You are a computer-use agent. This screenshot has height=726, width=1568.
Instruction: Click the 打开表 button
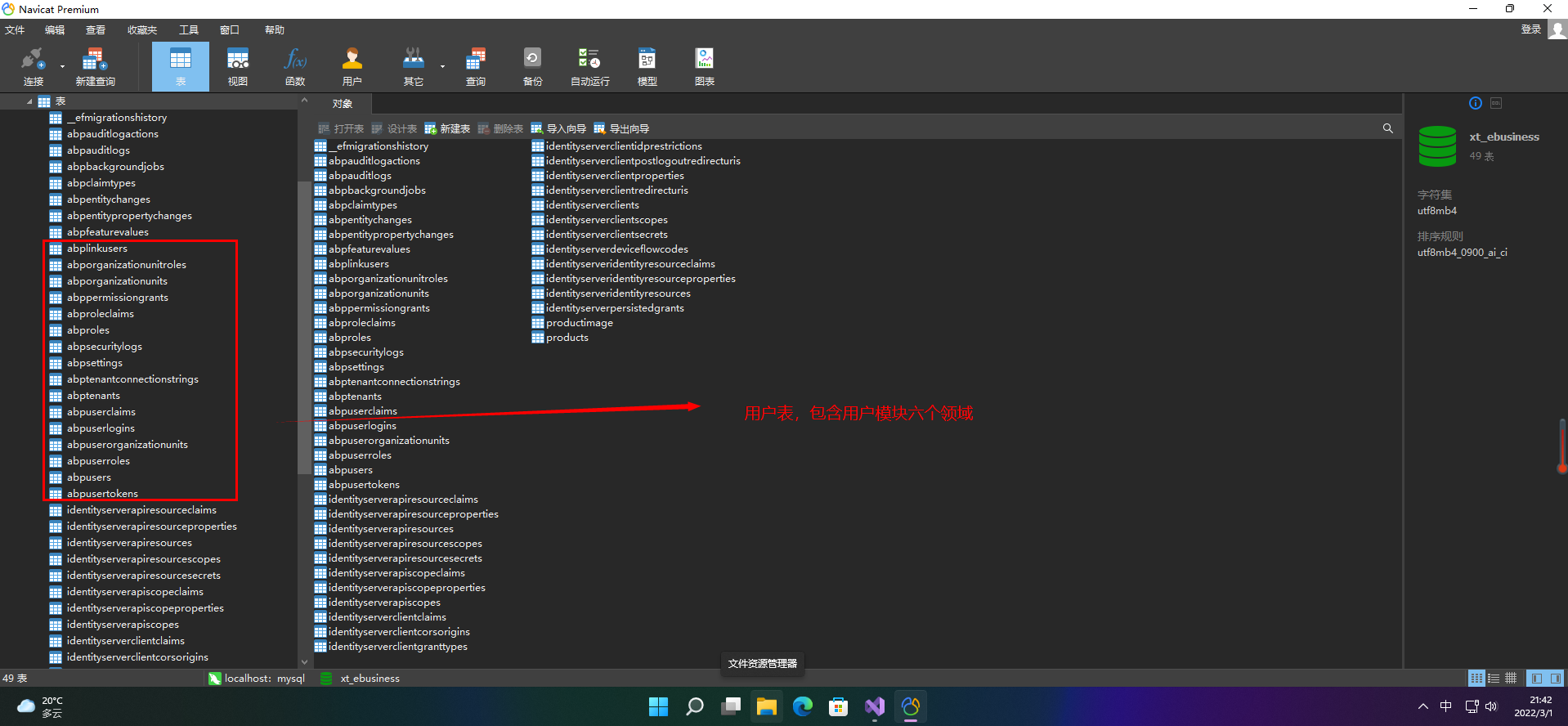coord(341,128)
